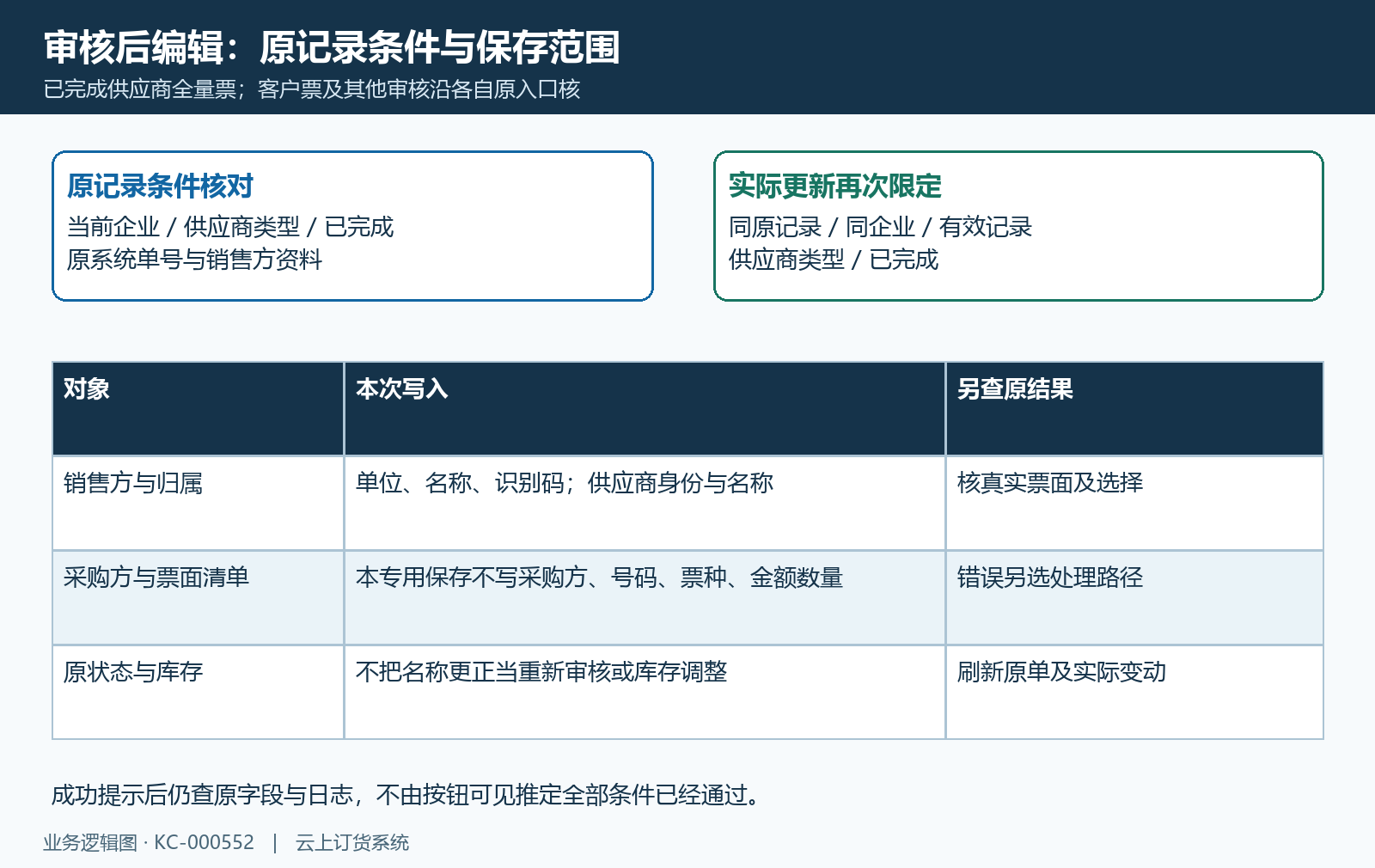Click the cell 错误另选处理路径
The height and width of the screenshot is (868, 1375).
(1134, 597)
